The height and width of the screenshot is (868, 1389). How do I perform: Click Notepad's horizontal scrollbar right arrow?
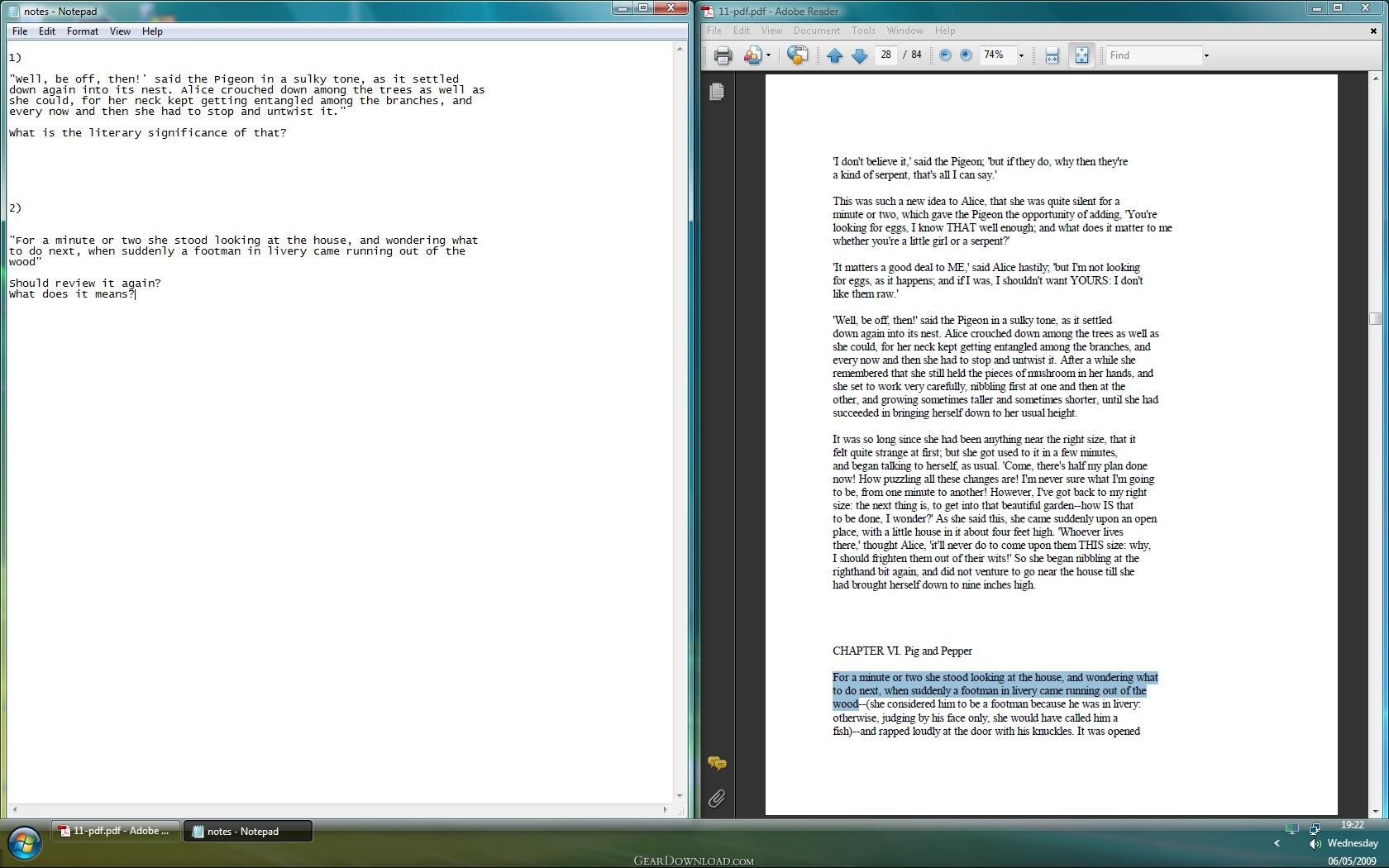click(x=665, y=809)
